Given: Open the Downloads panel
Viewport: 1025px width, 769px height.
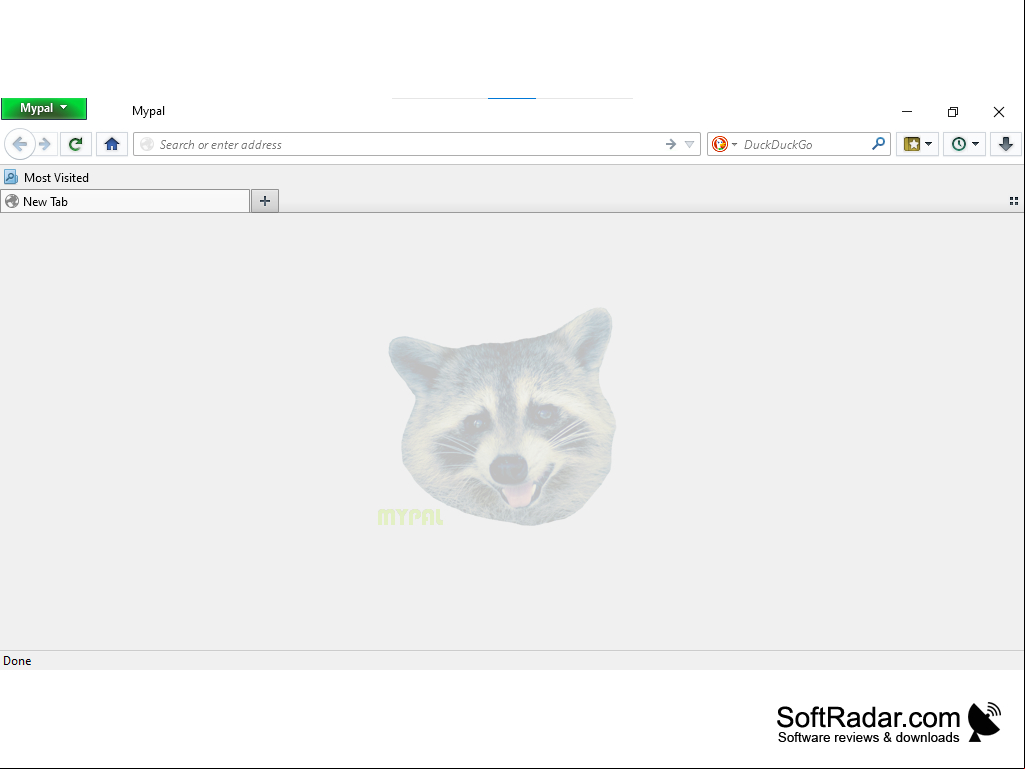Looking at the screenshot, I should [1006, 144].
